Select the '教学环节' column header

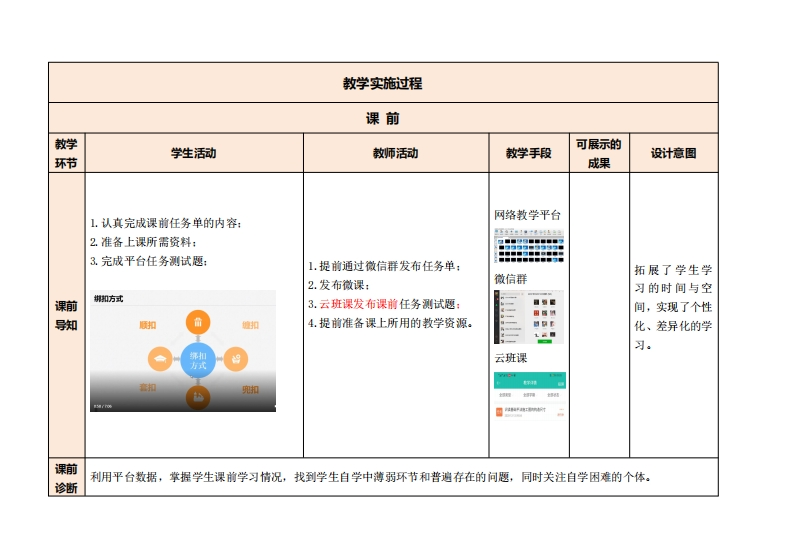(66, 153)
